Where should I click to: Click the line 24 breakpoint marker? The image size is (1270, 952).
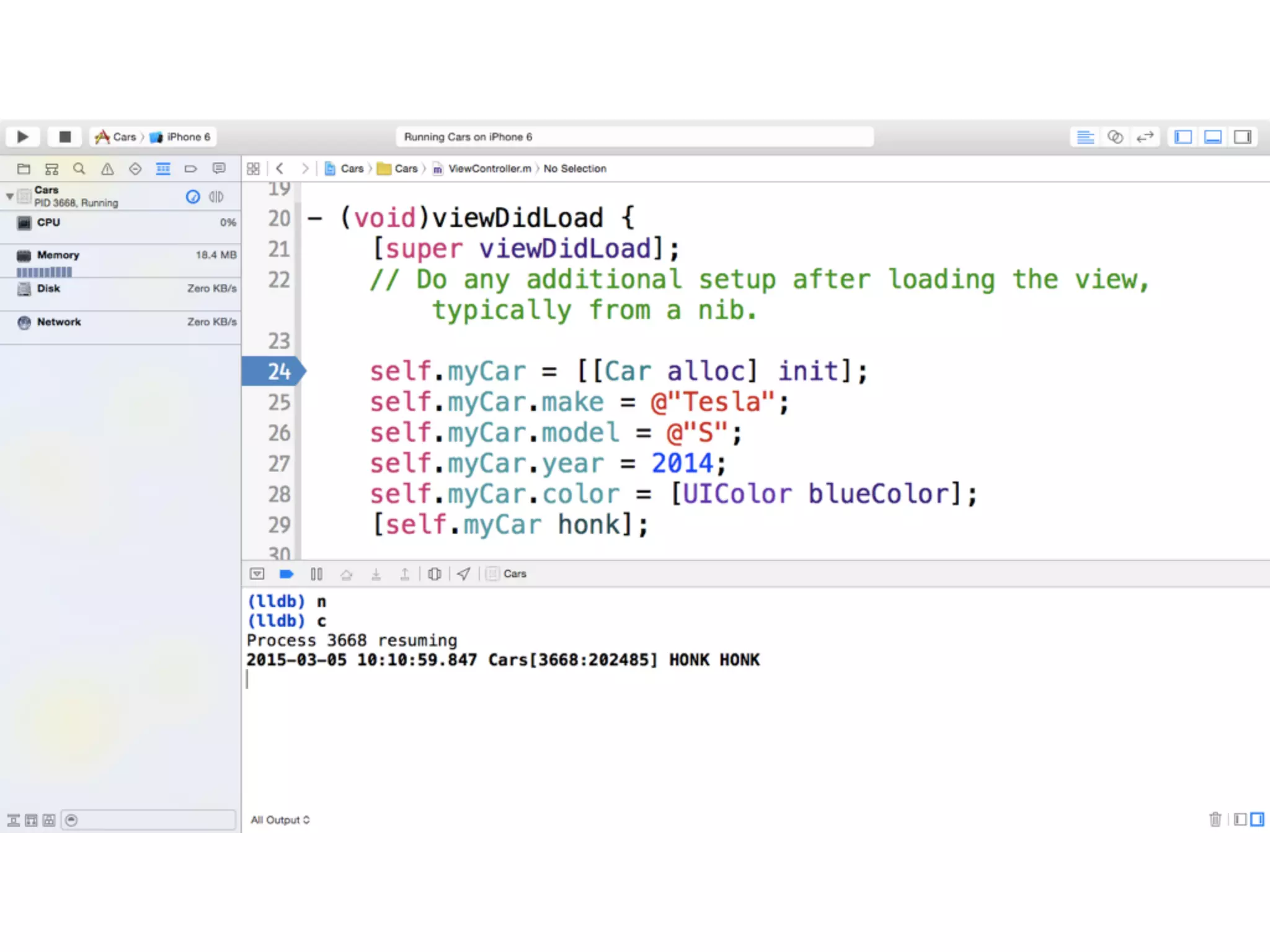point(273,371)
